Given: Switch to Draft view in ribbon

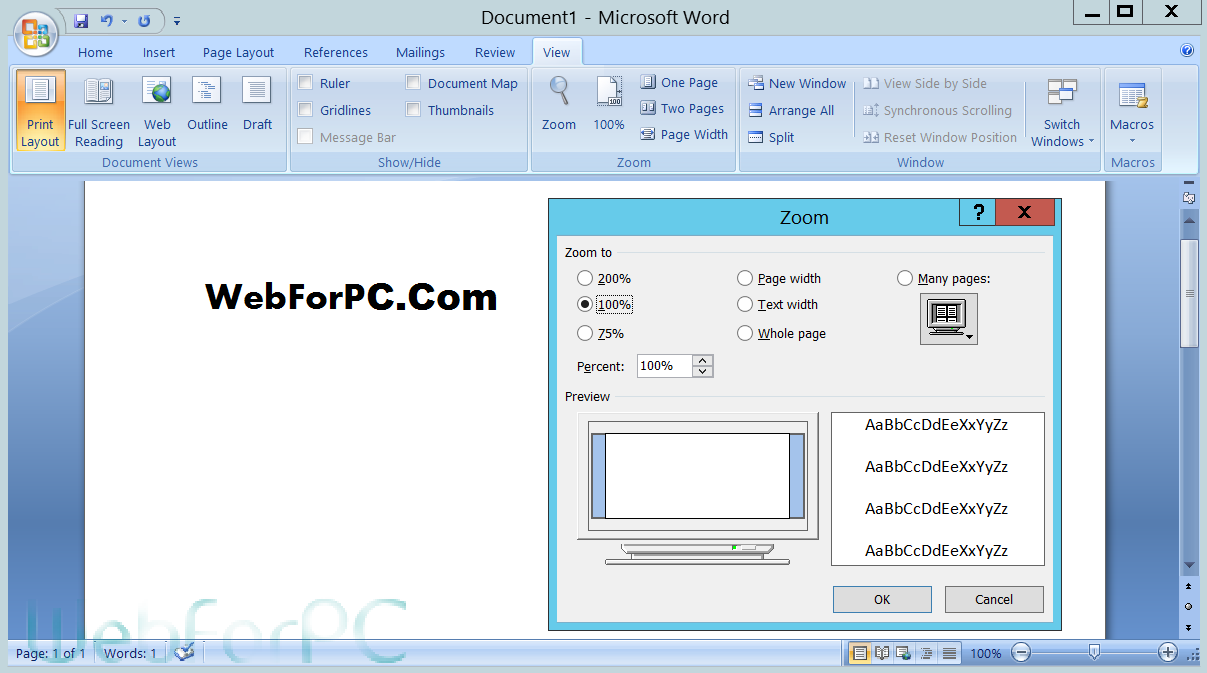Looking at the screenshot, I should click(x=257, y=104).
